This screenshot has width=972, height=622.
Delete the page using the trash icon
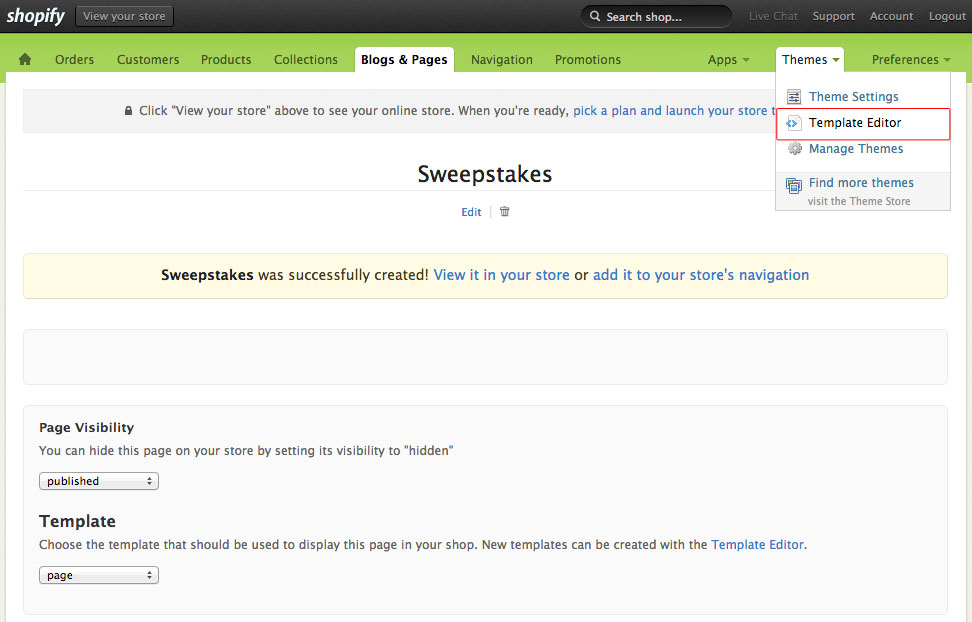[505, 211]
